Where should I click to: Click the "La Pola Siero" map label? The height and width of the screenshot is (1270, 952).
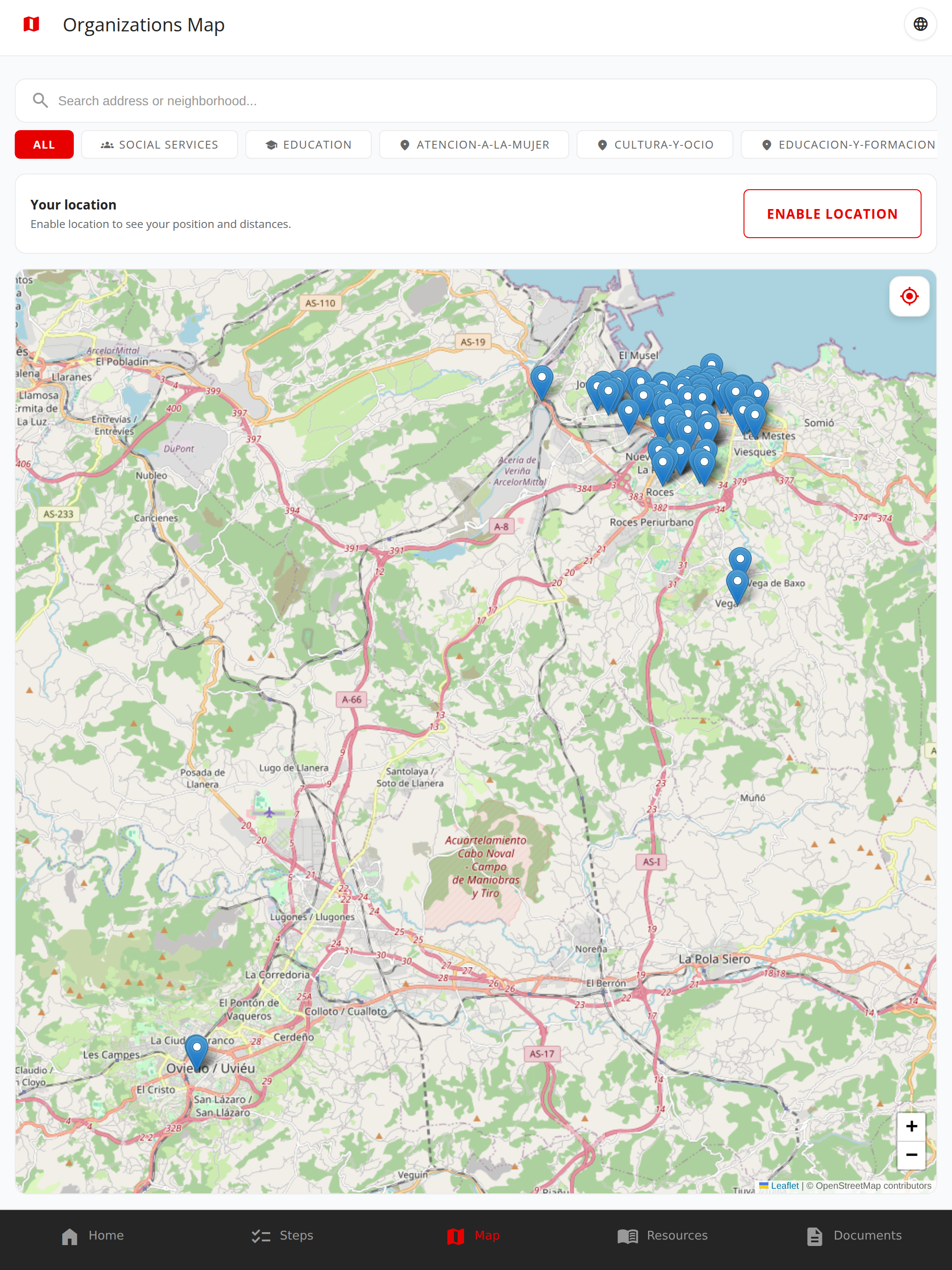click(714, 959)
